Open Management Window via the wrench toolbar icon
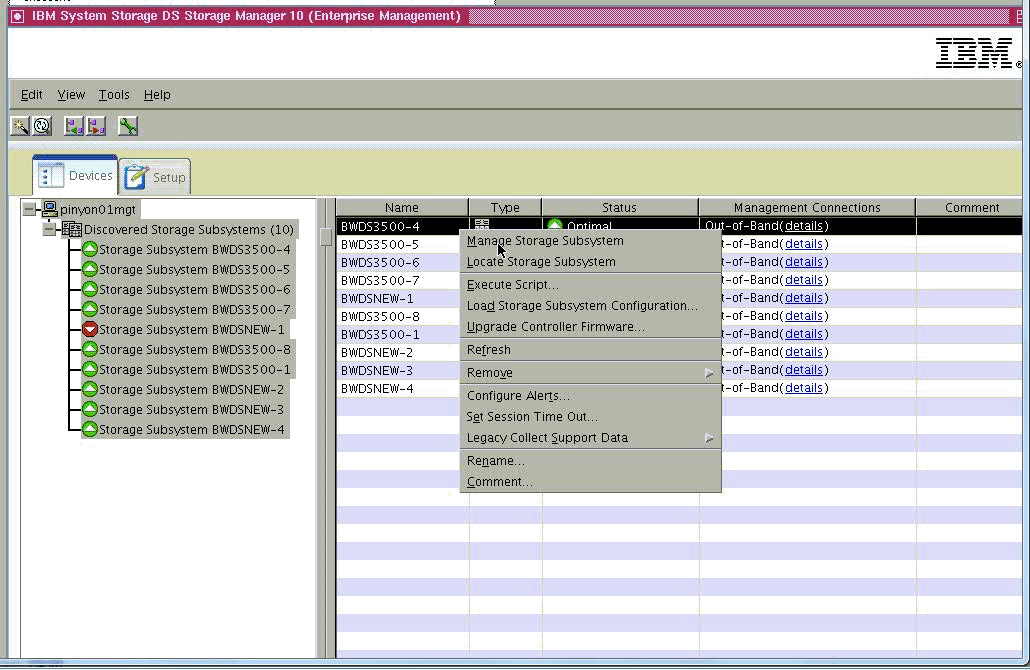Viewport: 1030px width, 670px height. pyautogui.click(x=127, y=126)
